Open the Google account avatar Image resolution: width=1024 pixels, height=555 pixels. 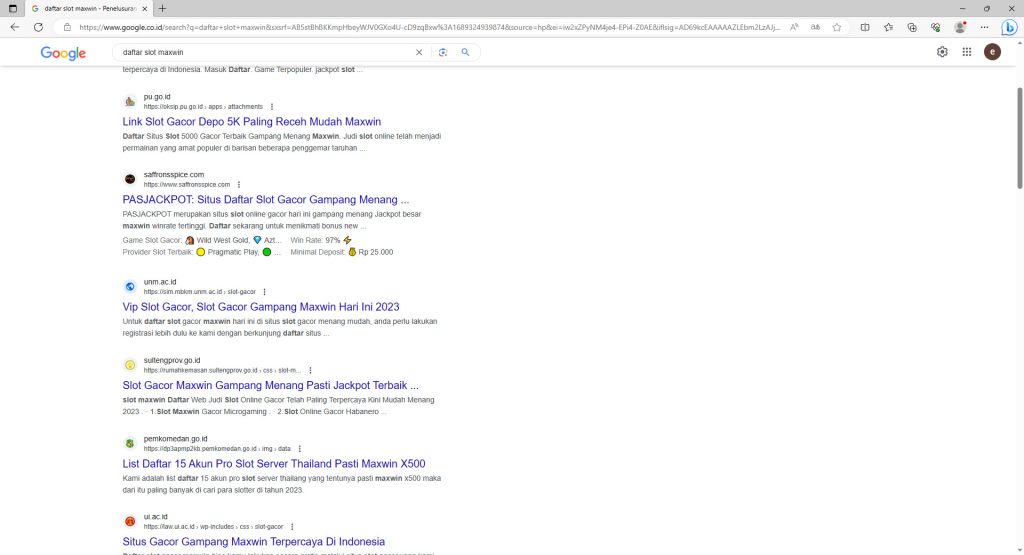click(x=992, y=52)
